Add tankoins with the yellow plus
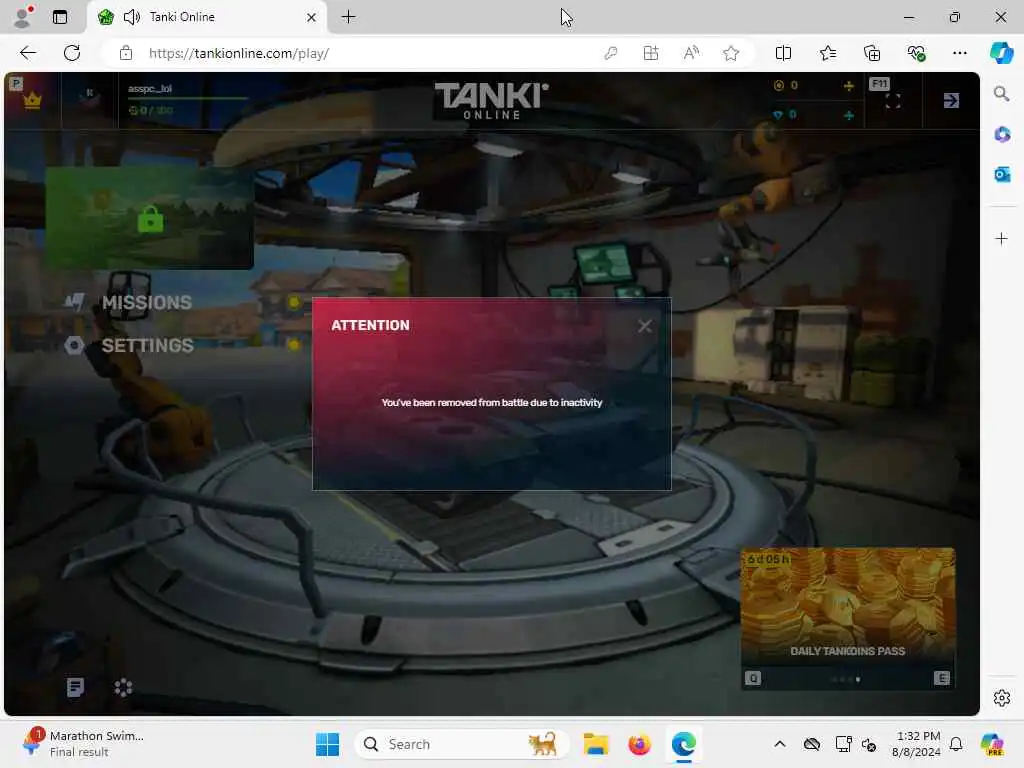This screenshot has width=1024, height=768. [x=848, y=86]
